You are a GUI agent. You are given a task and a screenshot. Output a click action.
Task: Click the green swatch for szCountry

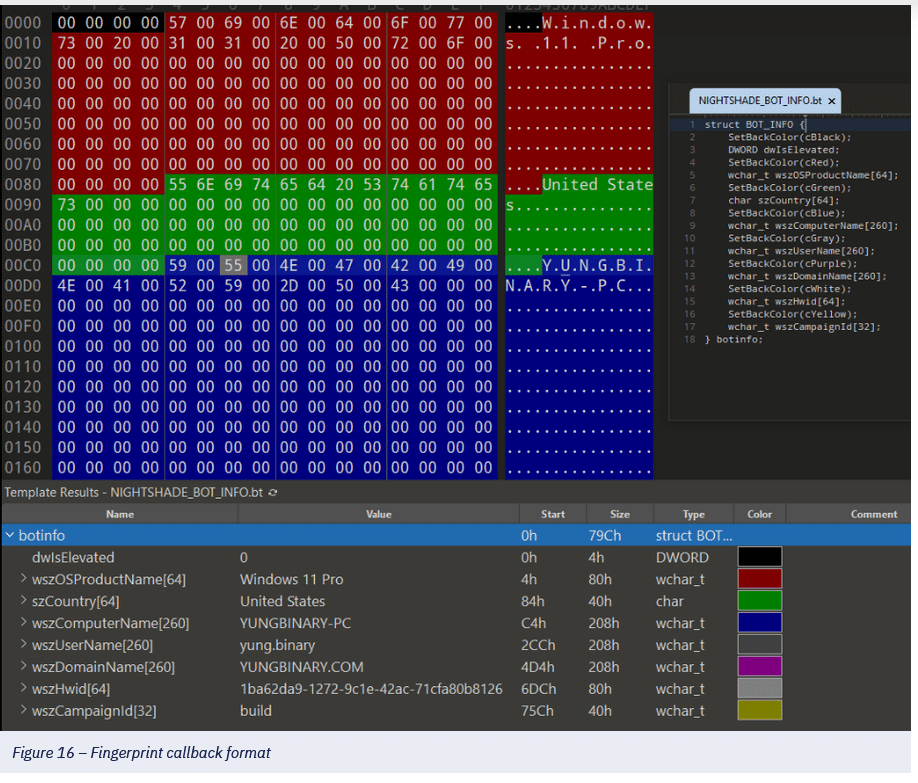click(759, 601)
